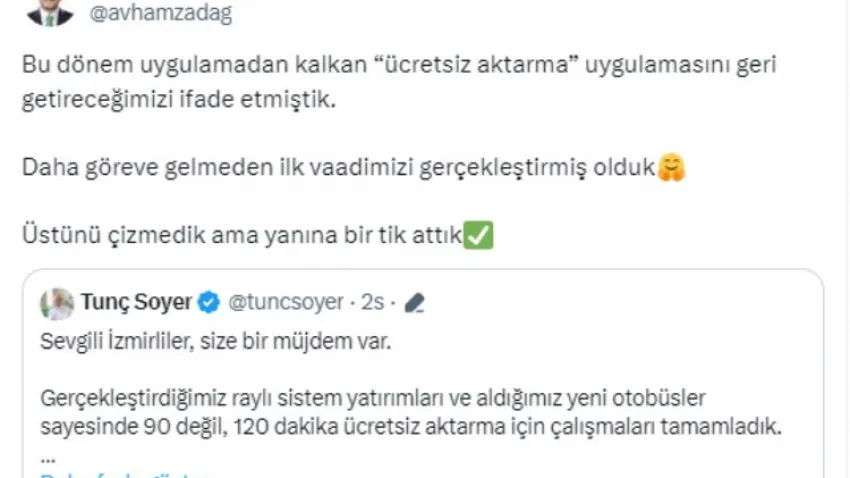This screenshot has height=478, width=850.
Task: Click the 2s timestamp of quoted tweet
Action: pyautogui.click(x=373, y=302)
